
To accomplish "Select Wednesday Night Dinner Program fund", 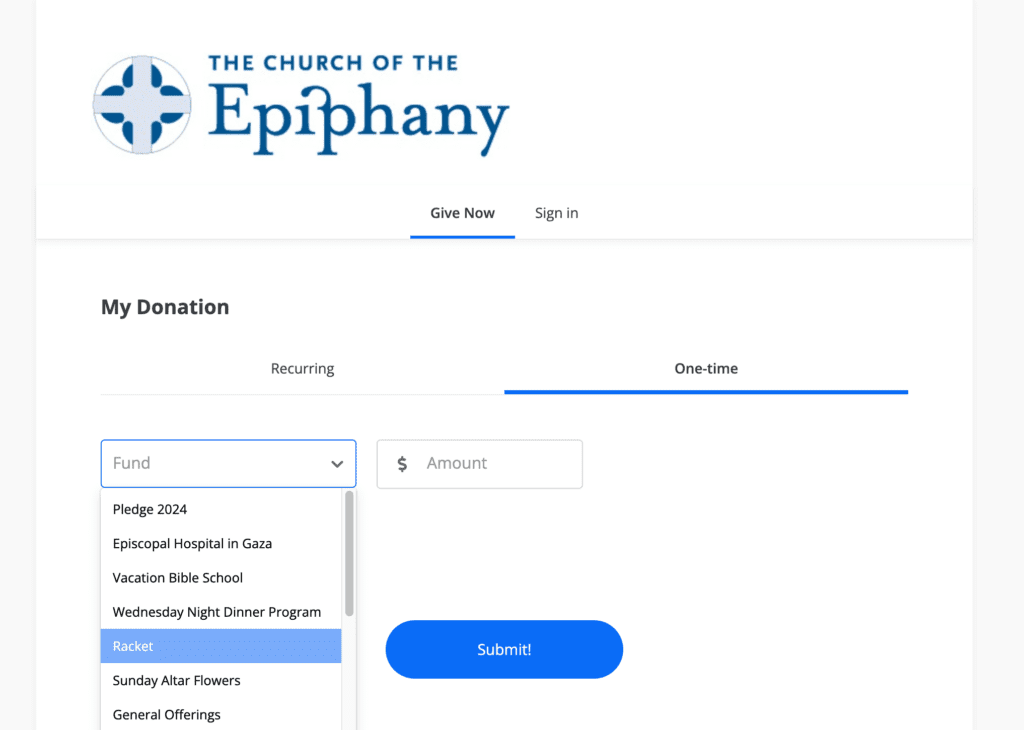I will pos(221,612).
